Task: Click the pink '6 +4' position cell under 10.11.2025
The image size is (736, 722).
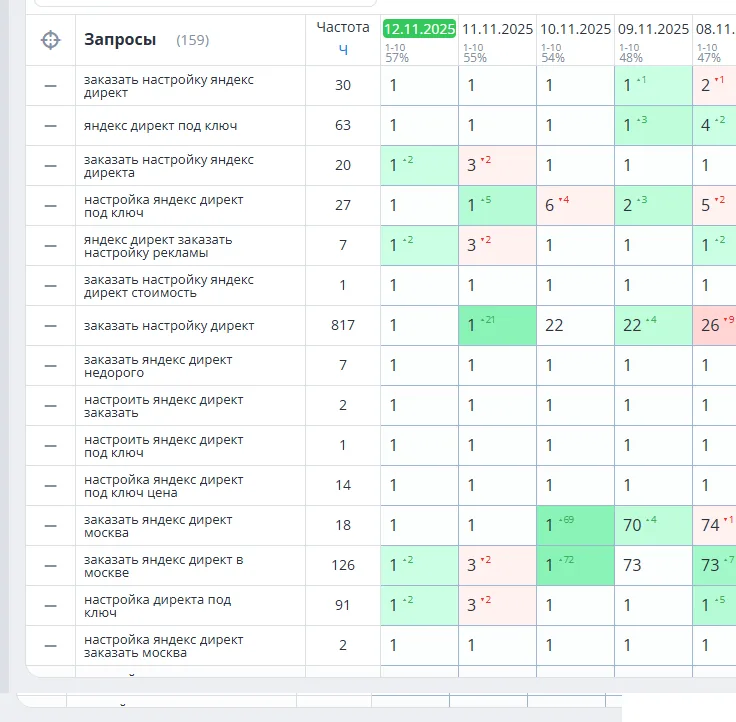Action: (575, 206)
